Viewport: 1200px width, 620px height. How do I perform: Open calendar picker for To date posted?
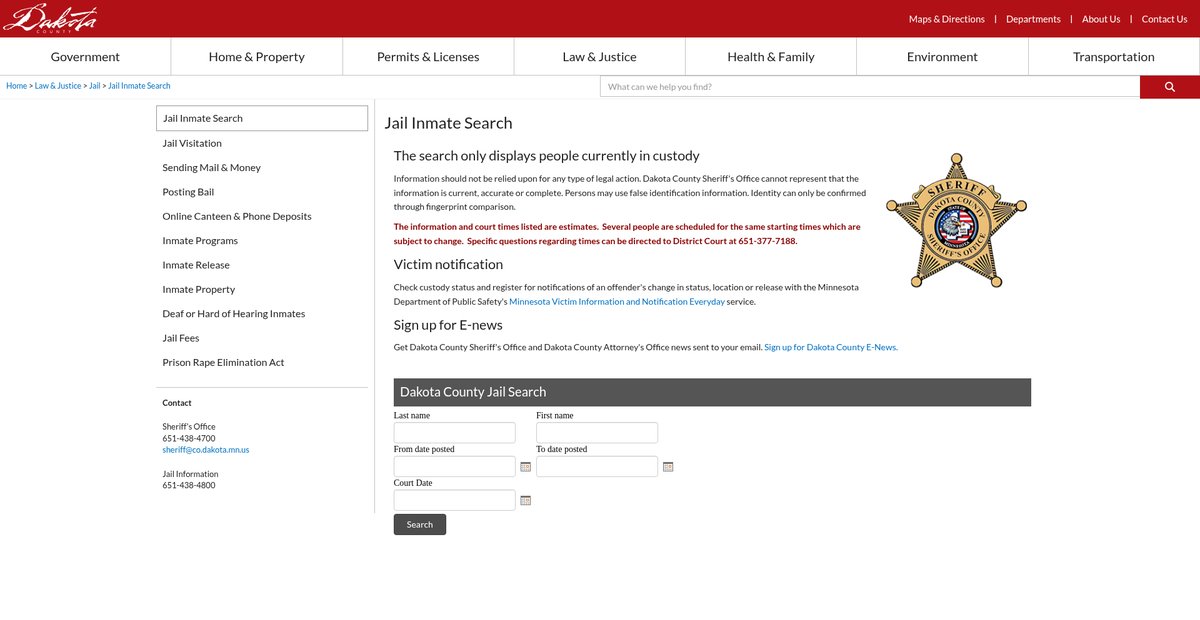coord(668,467)
